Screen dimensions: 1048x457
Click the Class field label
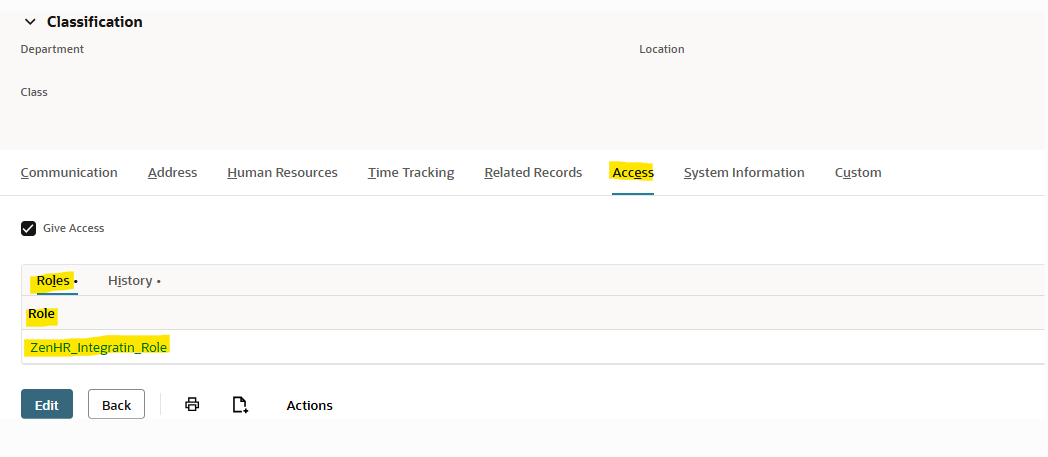(34, 92)
